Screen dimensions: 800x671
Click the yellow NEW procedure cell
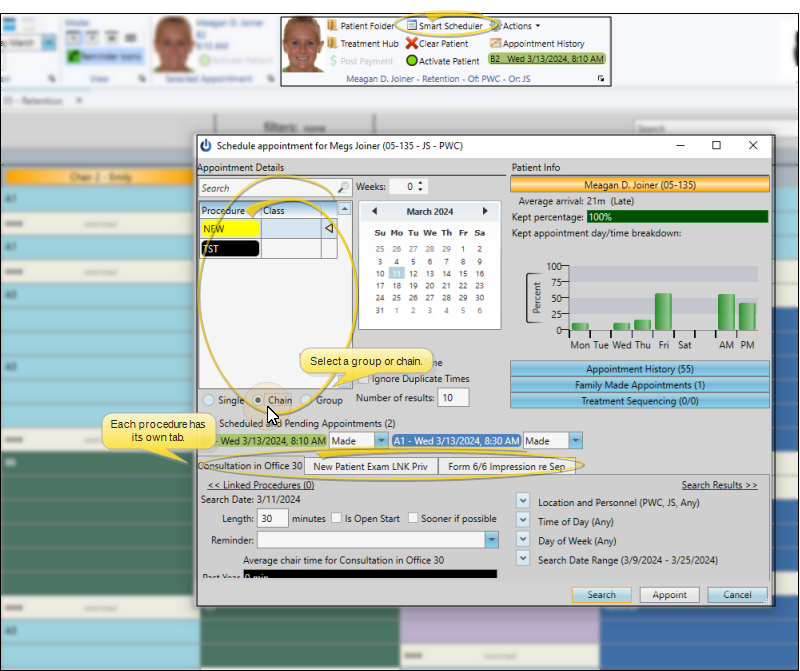coord(230,229)
